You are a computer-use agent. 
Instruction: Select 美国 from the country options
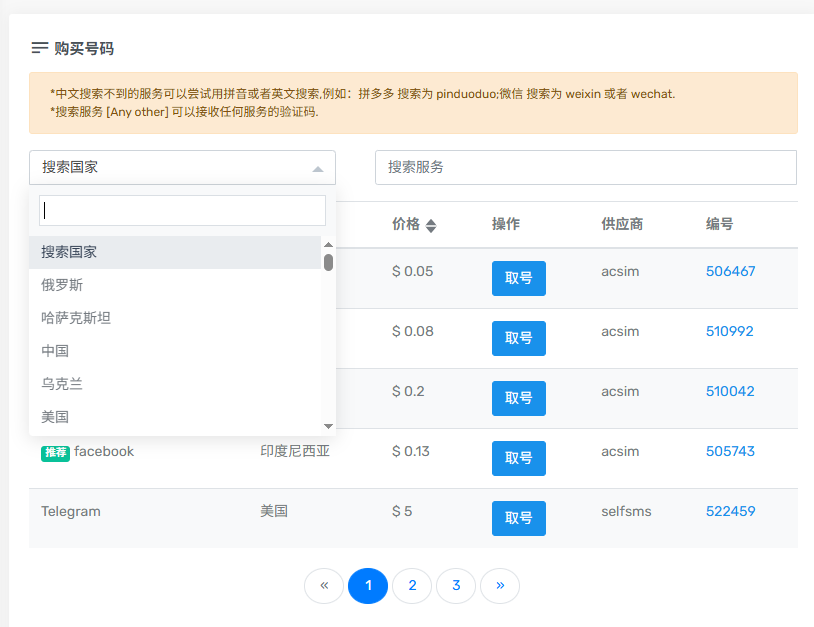pyautogui.click(x=55, y=417)
